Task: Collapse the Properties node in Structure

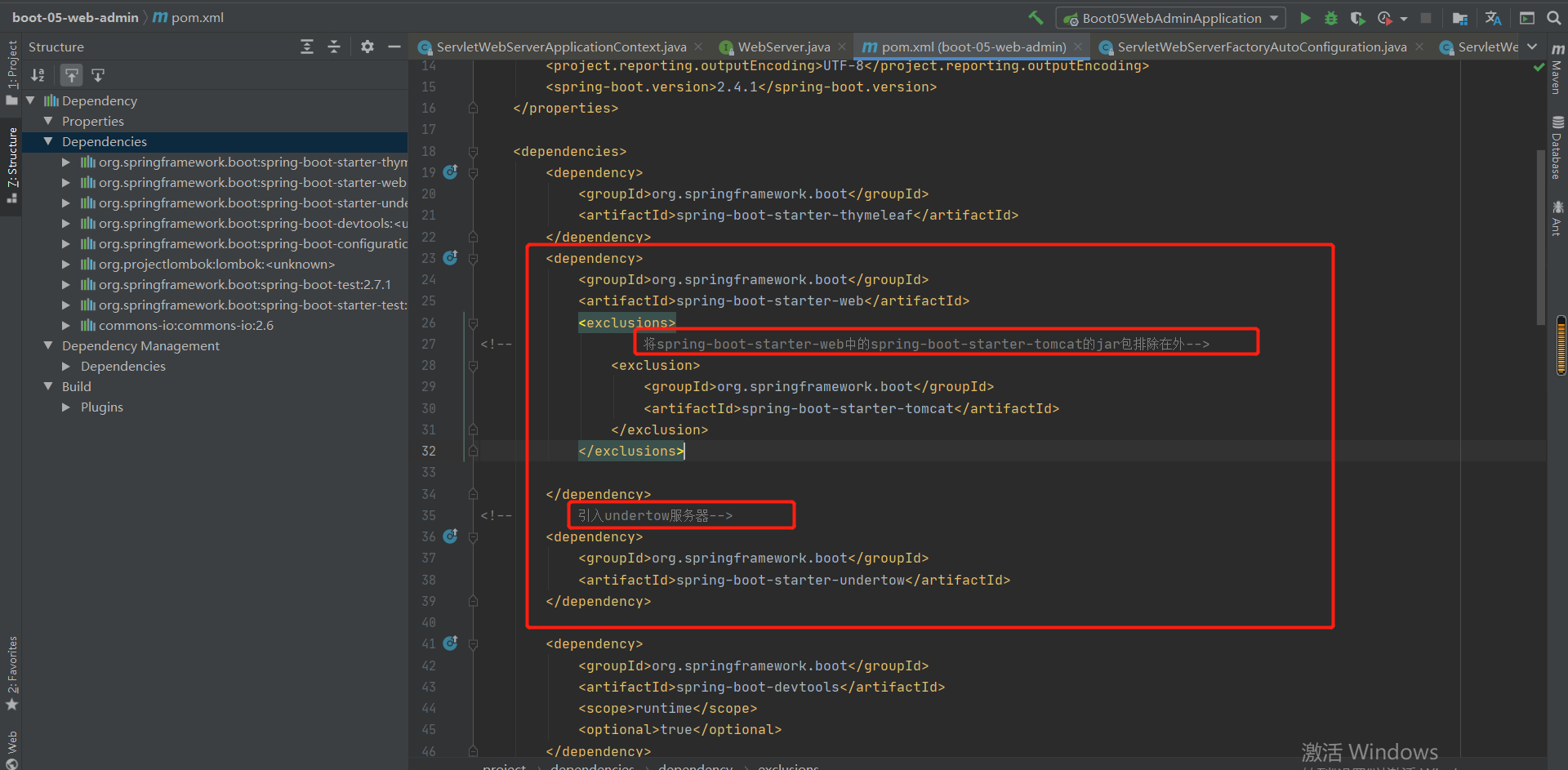Action: pos(48,121)
